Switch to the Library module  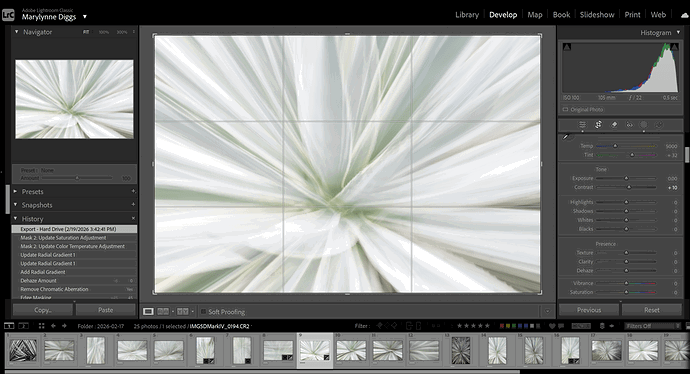[467, 15]
